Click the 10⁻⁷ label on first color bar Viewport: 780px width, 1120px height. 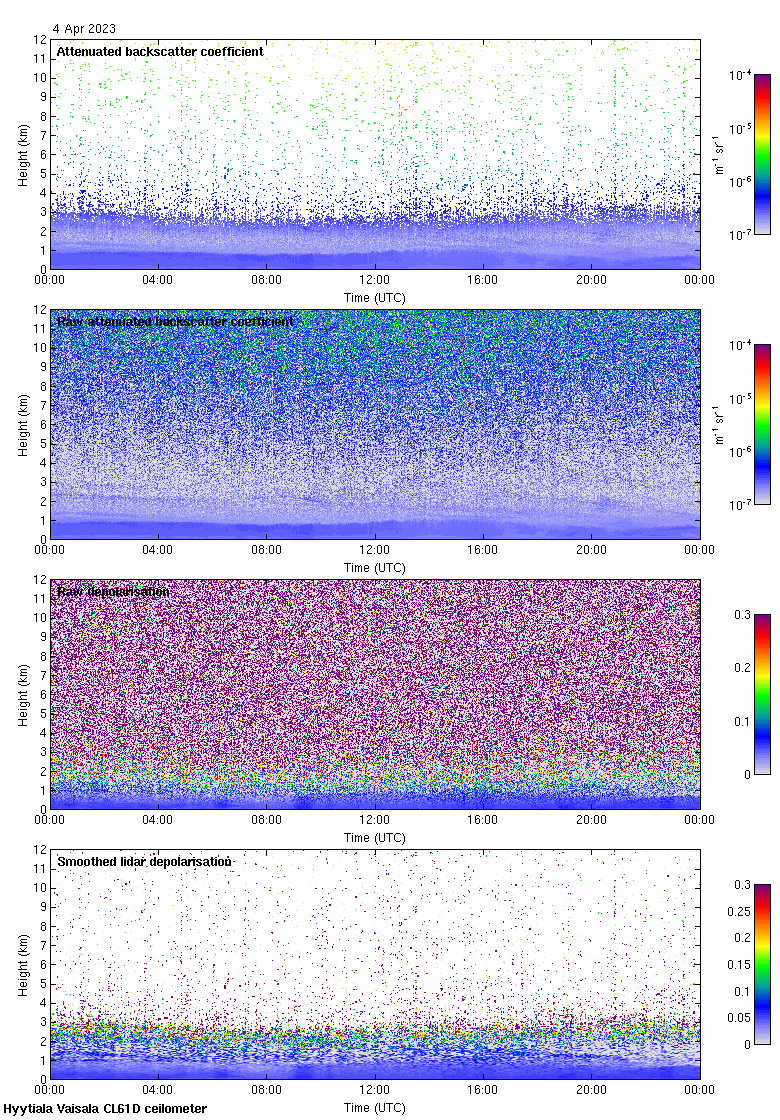pyautogui.click(x=740, y=235)
